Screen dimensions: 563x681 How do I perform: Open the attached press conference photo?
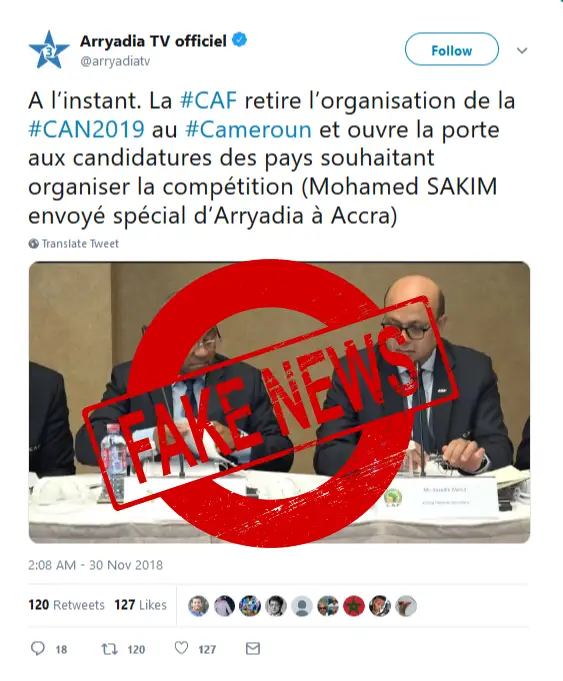pyautogui.click(x=279, y=402)
